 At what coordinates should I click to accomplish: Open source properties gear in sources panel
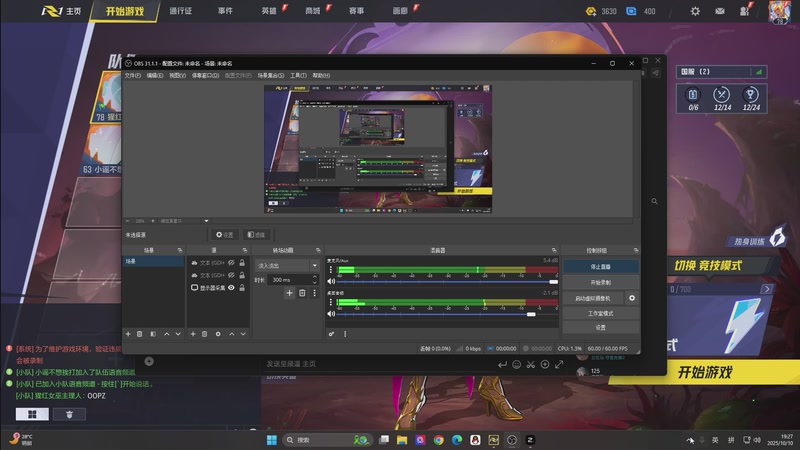pyautogui.click(x=217, y=333)
